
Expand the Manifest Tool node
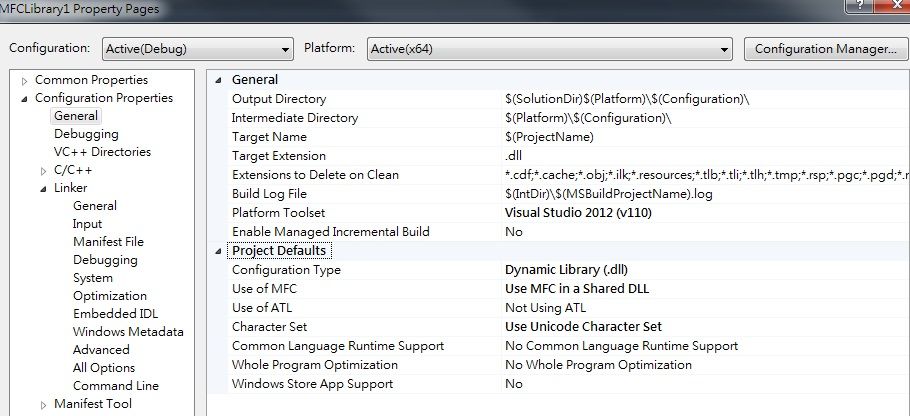44,404
